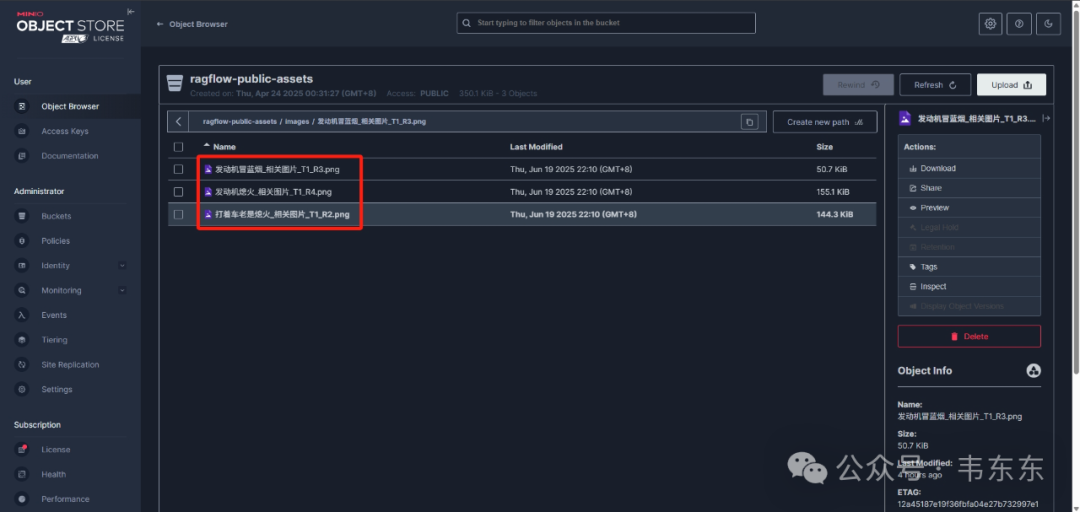This screenshot has height=512, width=1080.
Task: Click the License sidebar icon
Action: [x=22, y=449]
